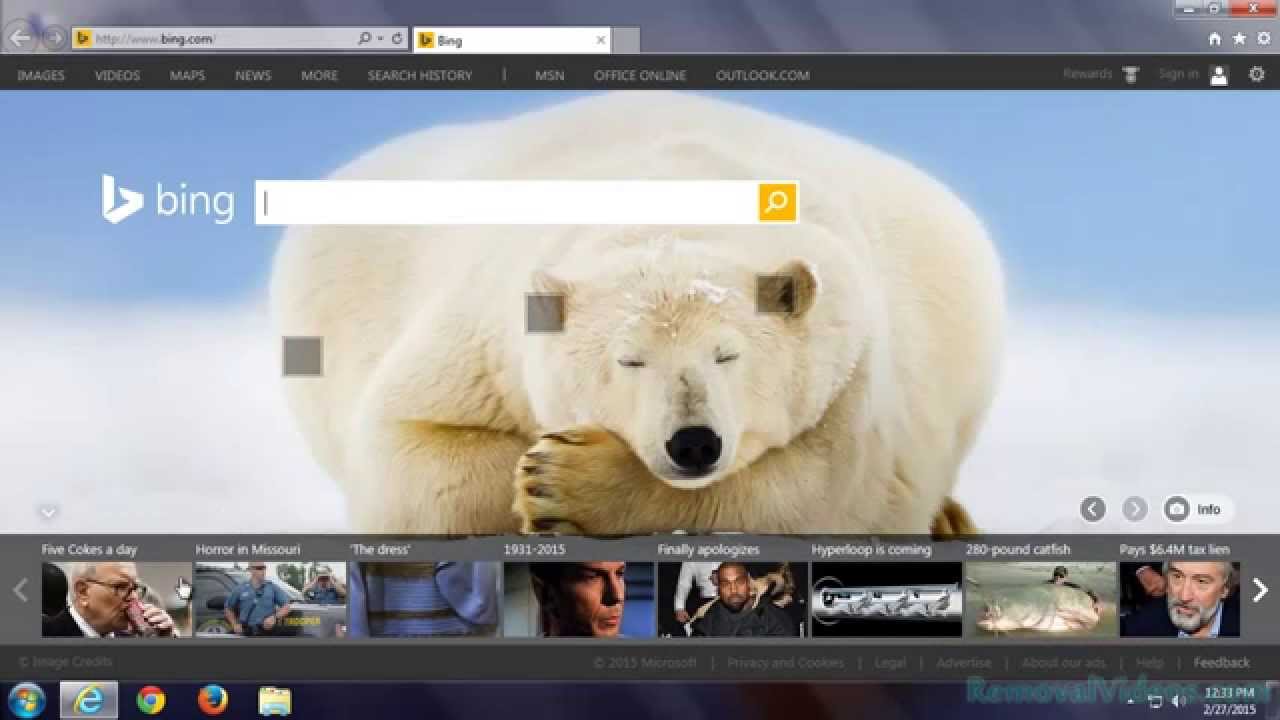1280x720 pixels.
Task: Open the Privacy and Cookies footer link
Action: coord(785,662)
